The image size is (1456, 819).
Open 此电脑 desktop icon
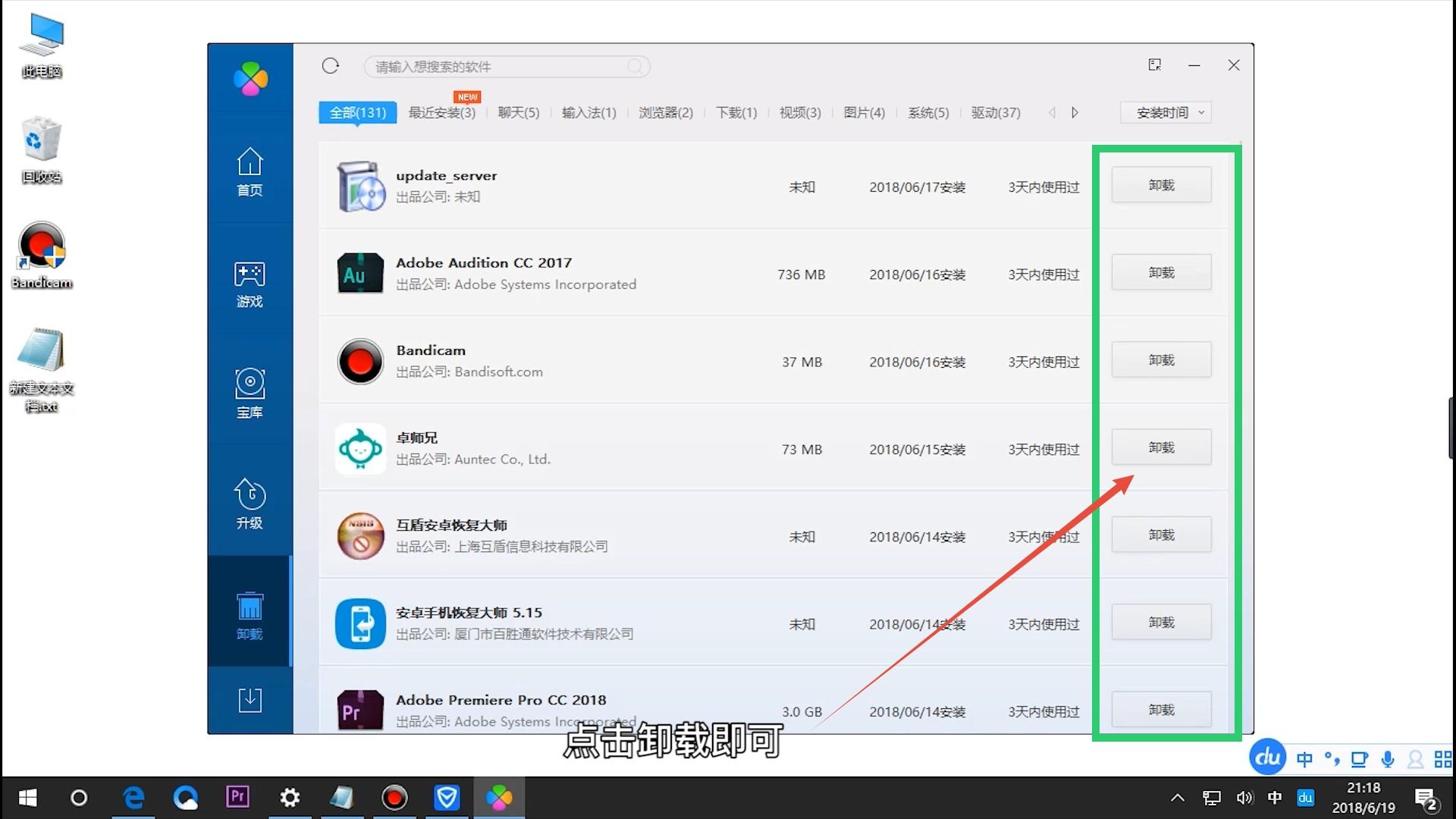[x=42, y=47]
